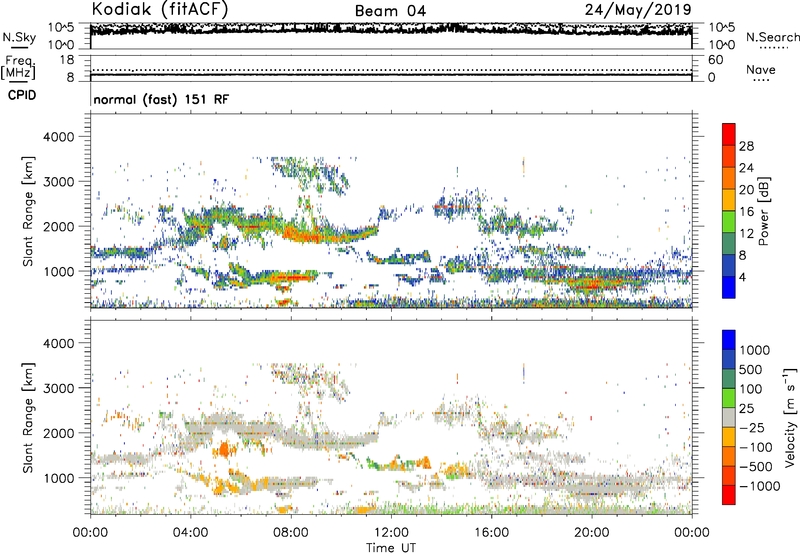This screenshot has height=554, width=800.
Task: Click the "N.Sky" legend label
Action: [19, 37]
